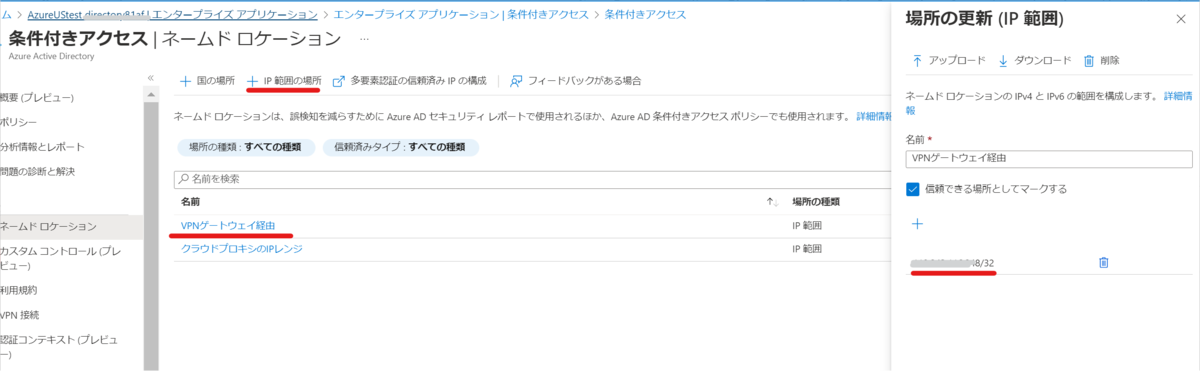Screen dimensions: 1200x371
Task: Sort by the 名前 column arrows
Action: coord(771,202)
